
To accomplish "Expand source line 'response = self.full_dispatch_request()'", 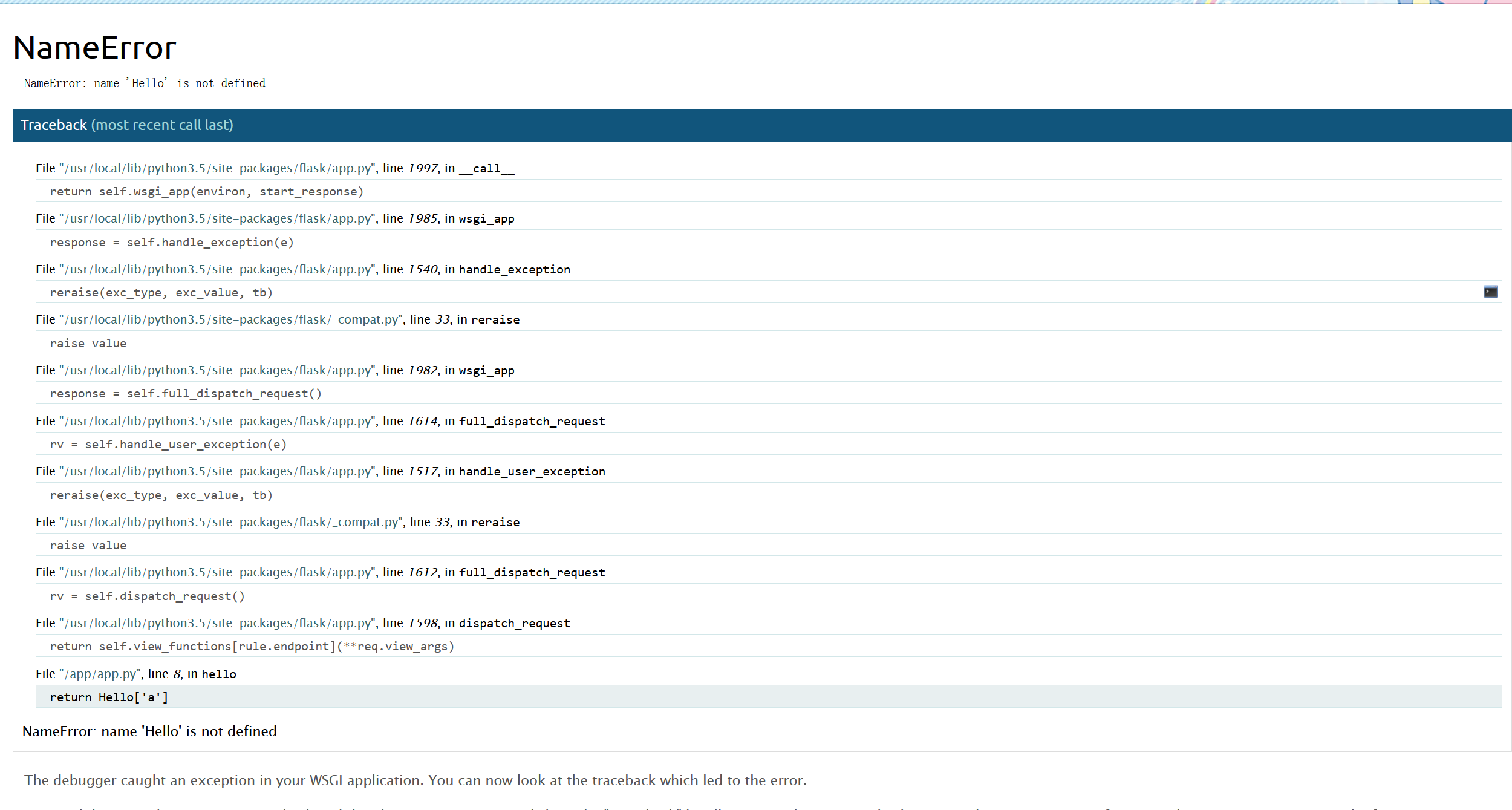I will tap(186, 394).
